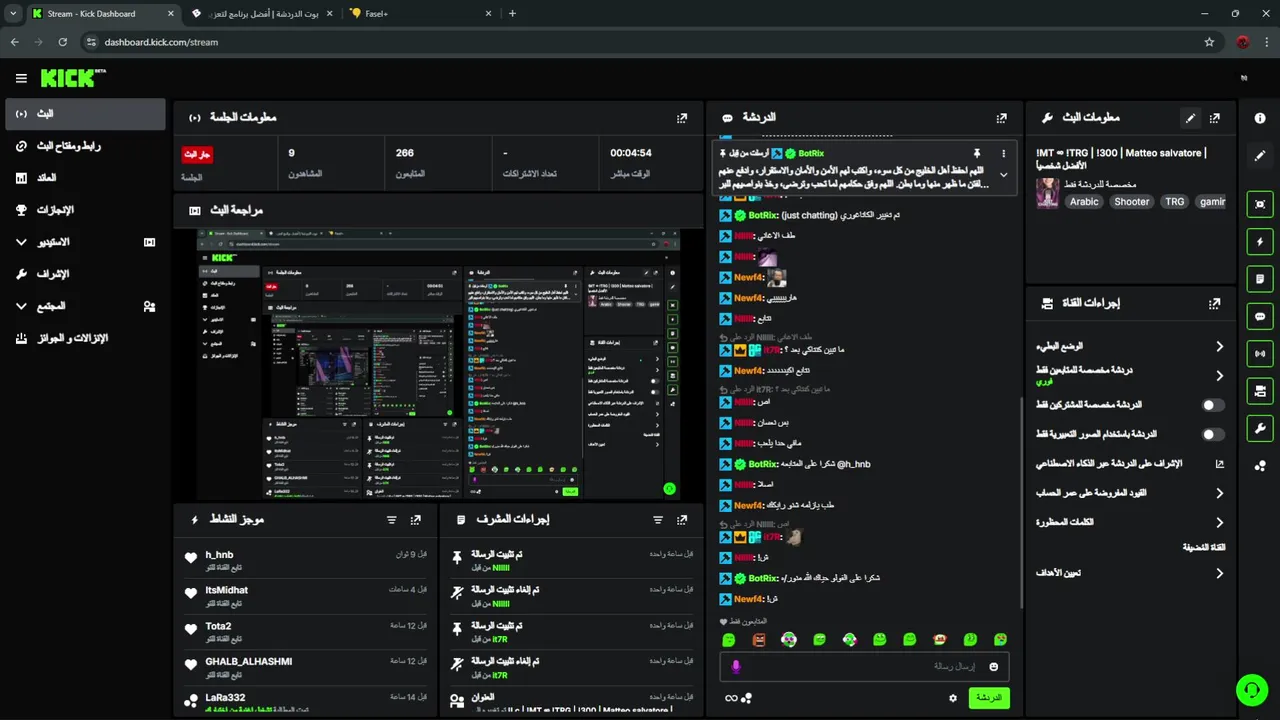The width and height of the screenshot is (1280, 720).
Task: Toggle the stream preview panel icon in right rail
Action: [1260, 203]
